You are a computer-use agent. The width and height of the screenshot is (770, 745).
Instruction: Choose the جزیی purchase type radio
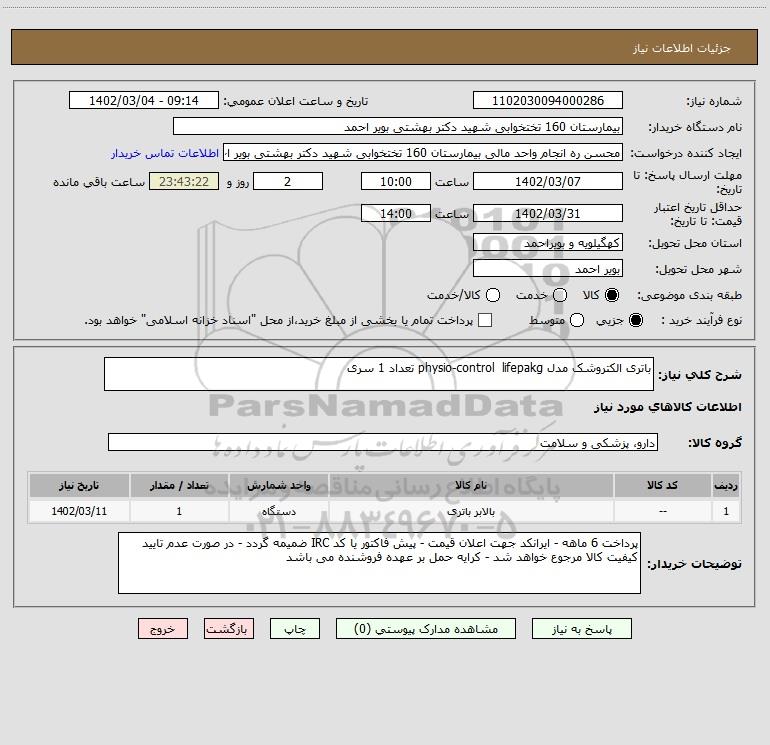pyautogui.click(x=635, y=320)
